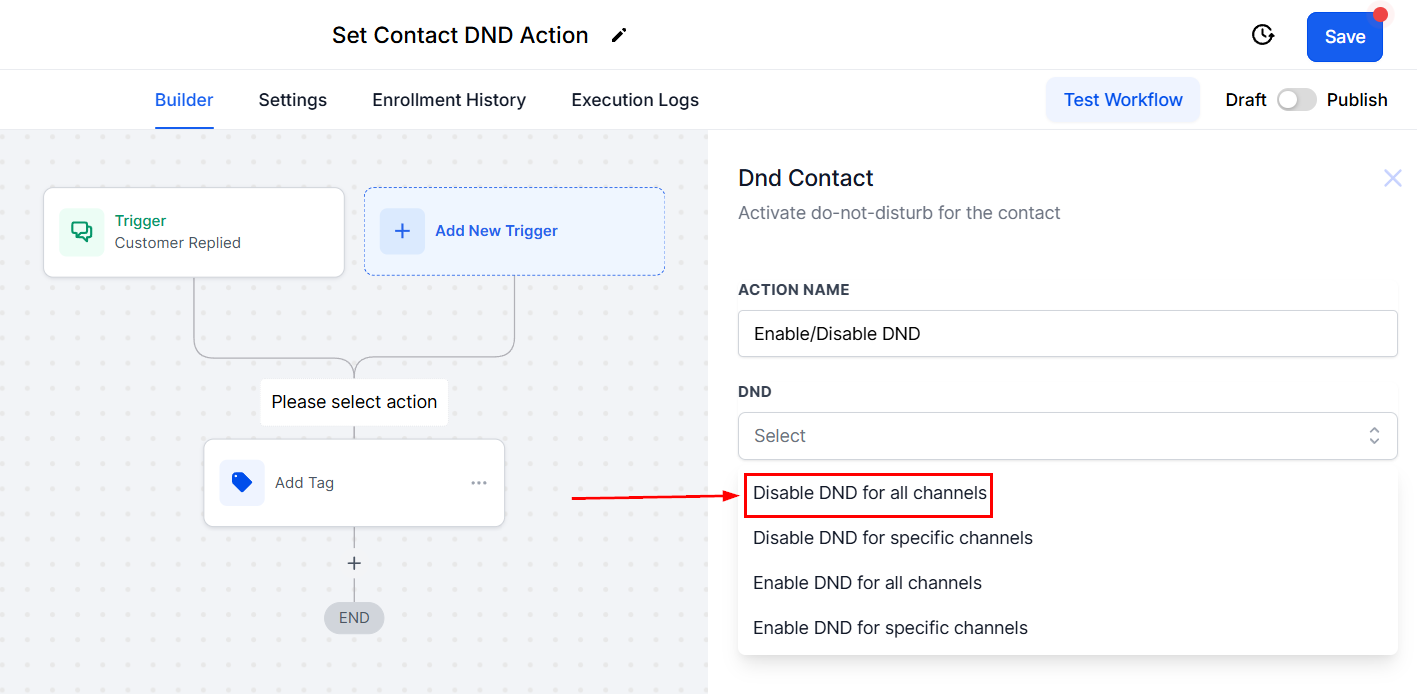Toggle the Draft/Publish switch

[1296, 100]
